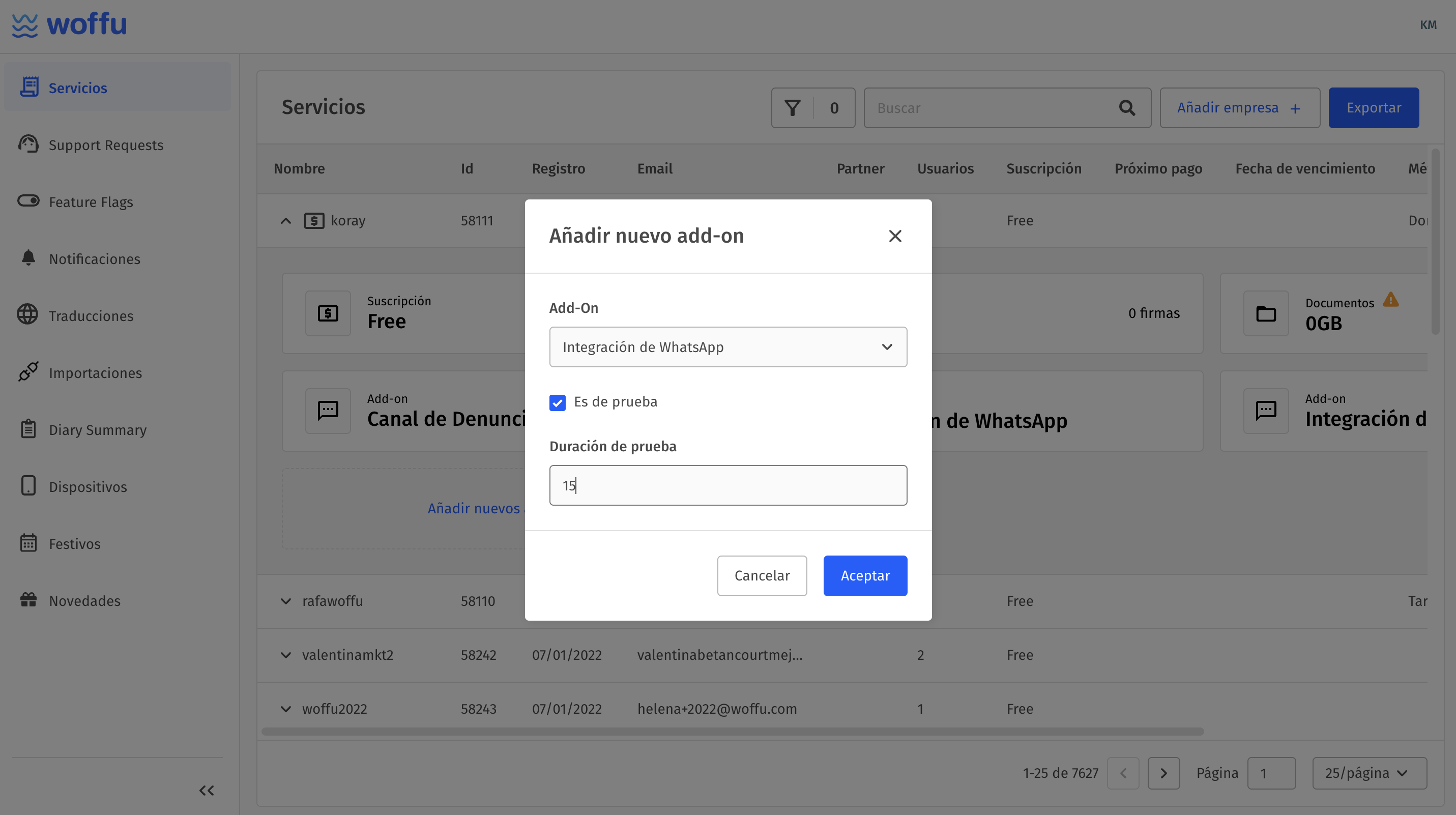Sort by Id column header
The height and width of the screenshot is (815, 1456).
click(467, 168)
